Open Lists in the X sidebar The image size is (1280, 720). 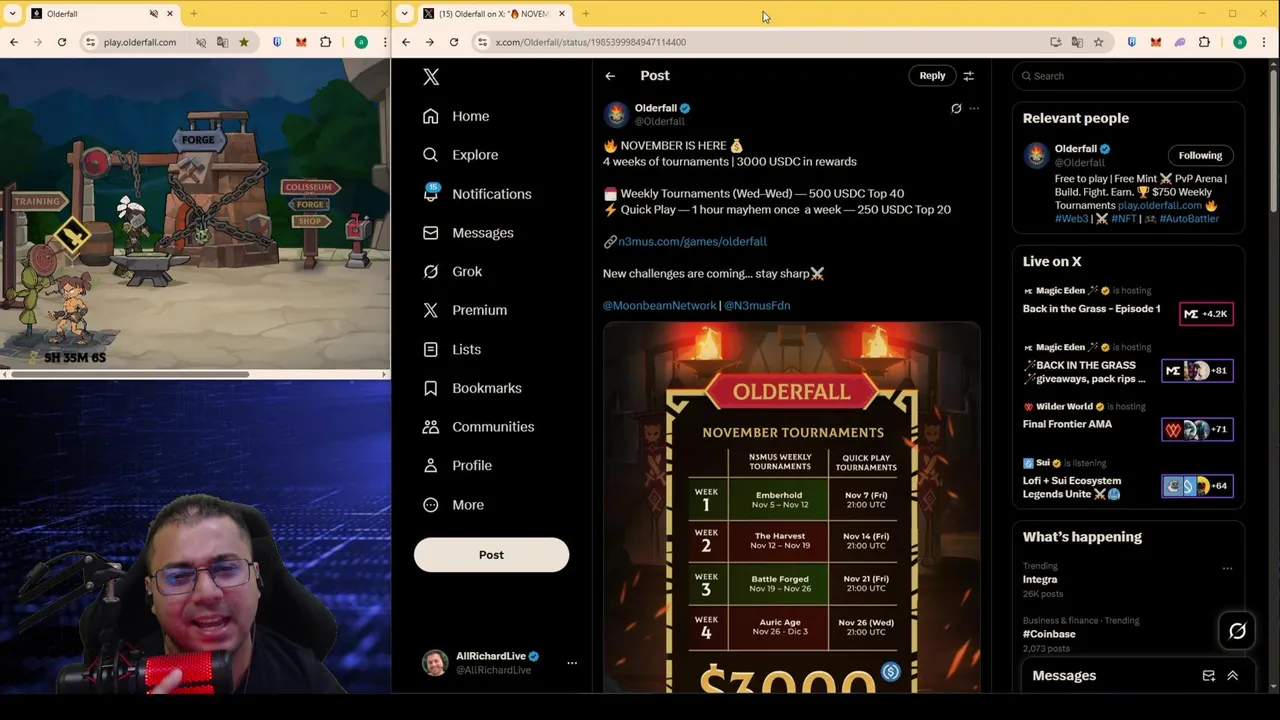pos(452,349)
